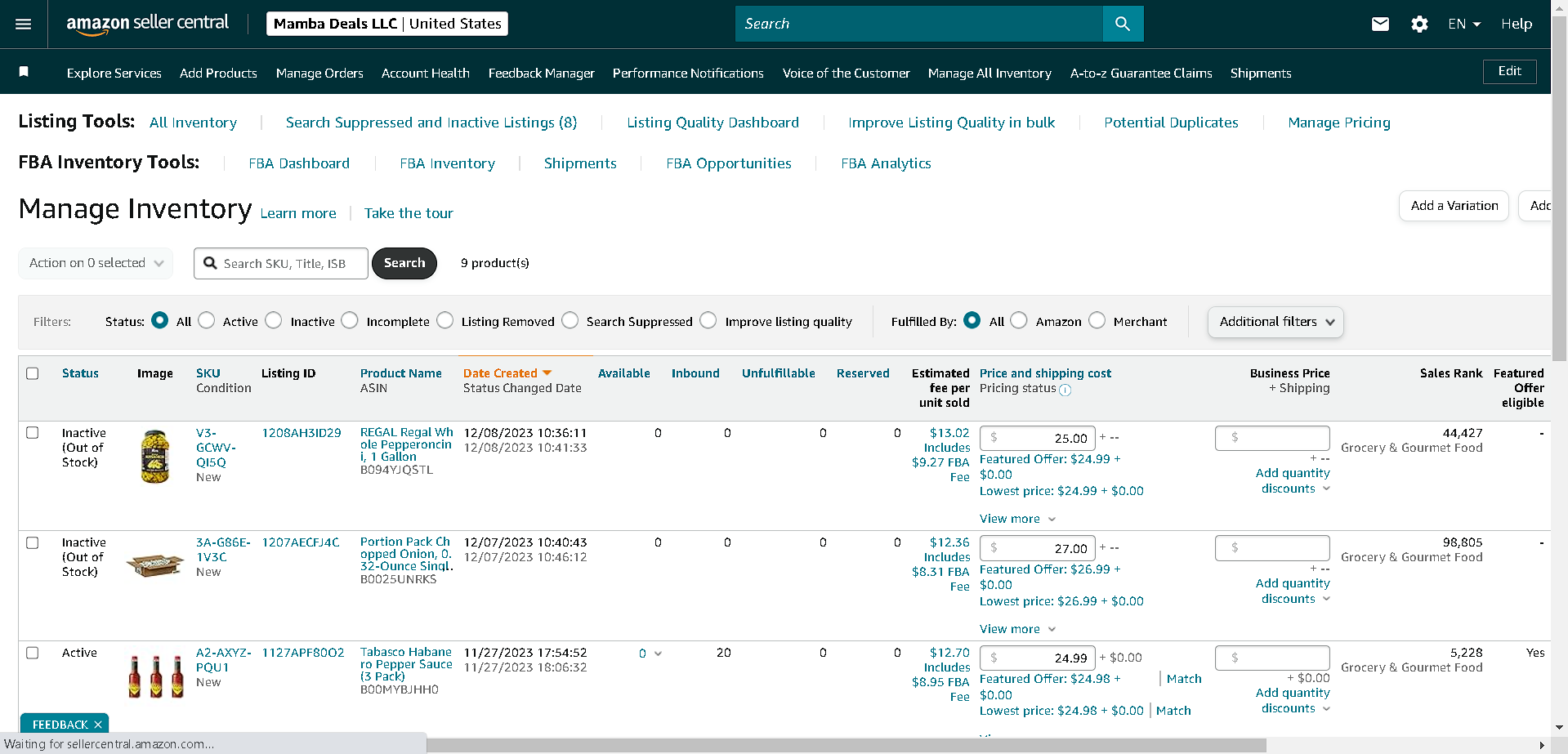Click the top Seller Central search field
The width and height of the screenshot is (1568, 754).
919,24
